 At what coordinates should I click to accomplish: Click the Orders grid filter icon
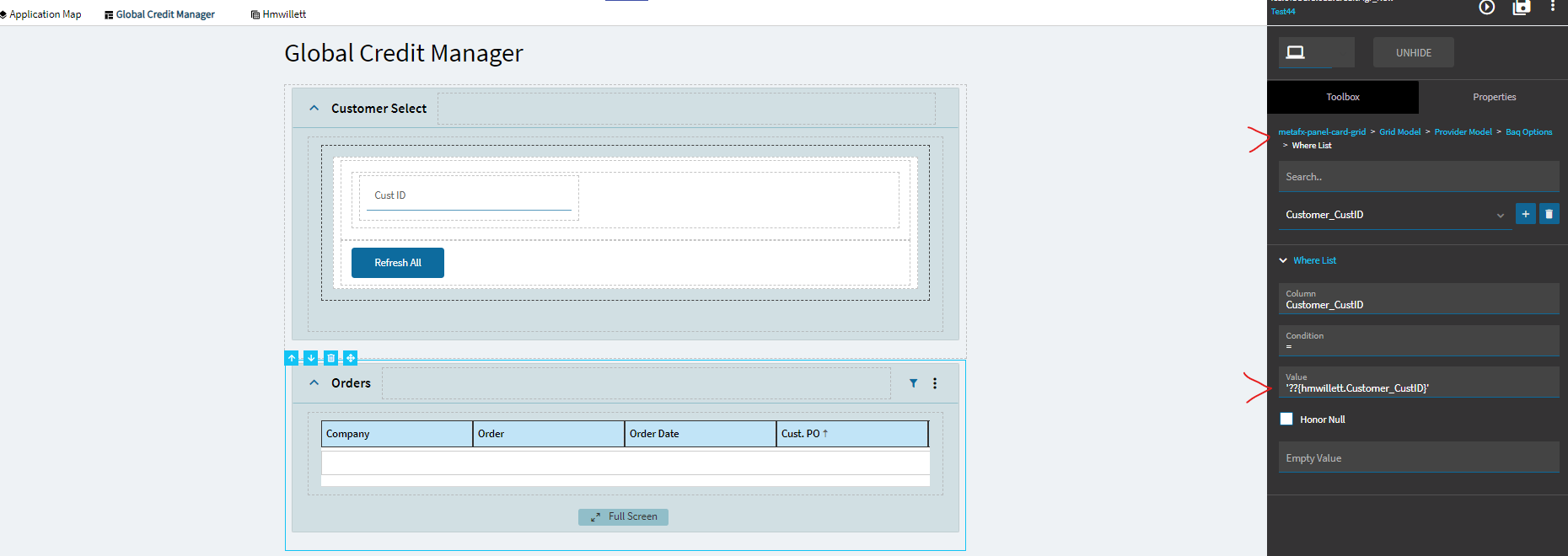(913, 383)
